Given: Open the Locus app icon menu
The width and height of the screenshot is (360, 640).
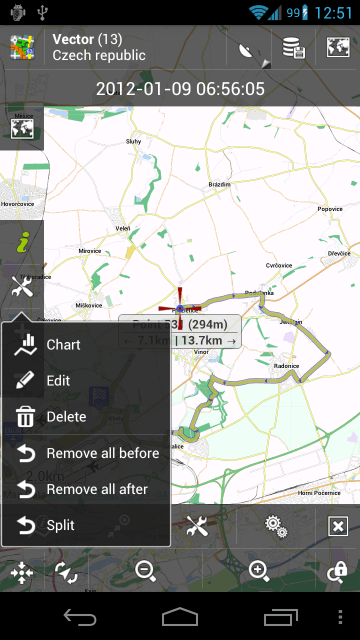Looking at the screenshot, I should pyautogui.click(x=22, y=48).
